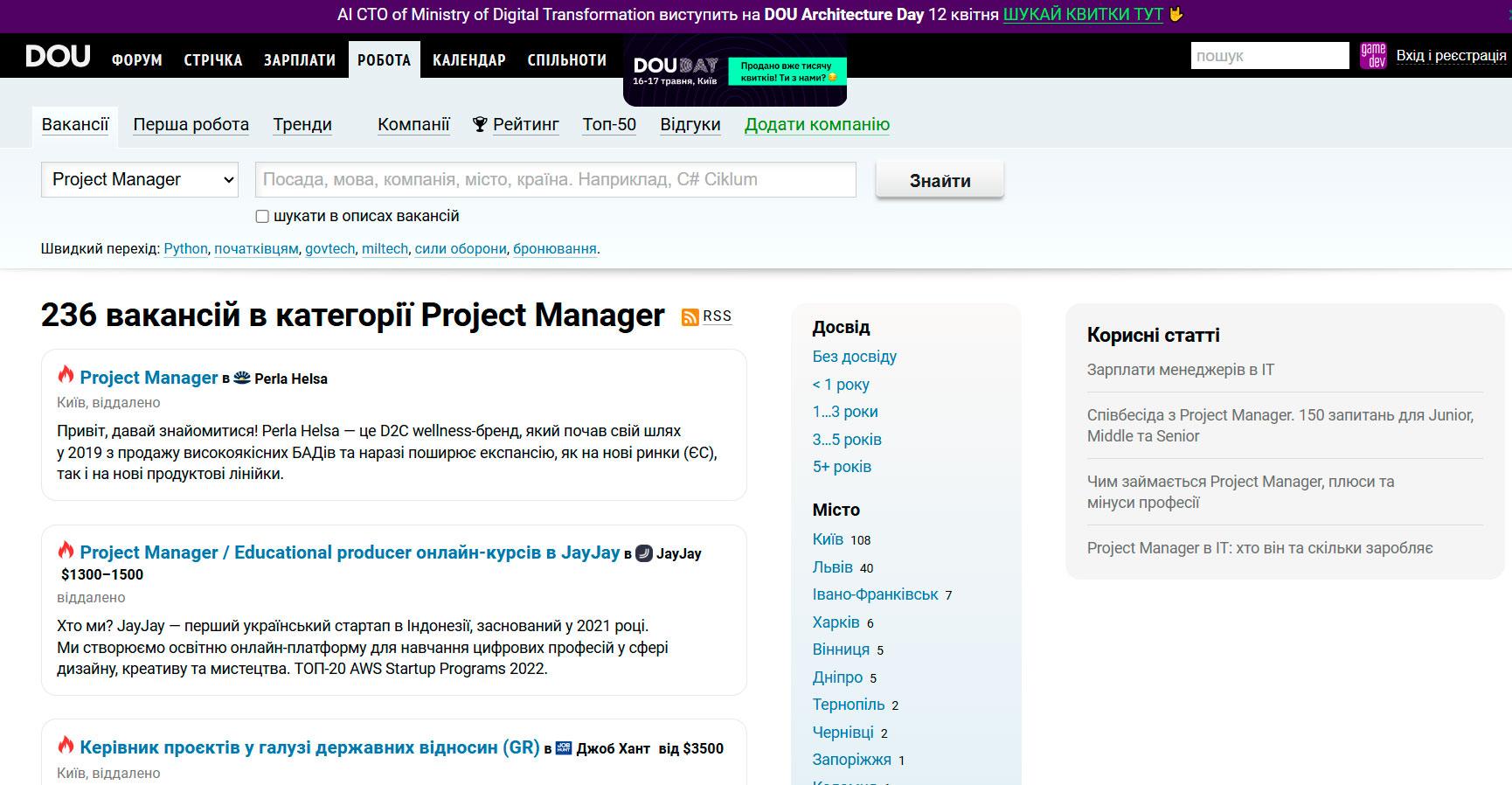Open the govtech quick link

pyautogui.click(x=330, y=249)
